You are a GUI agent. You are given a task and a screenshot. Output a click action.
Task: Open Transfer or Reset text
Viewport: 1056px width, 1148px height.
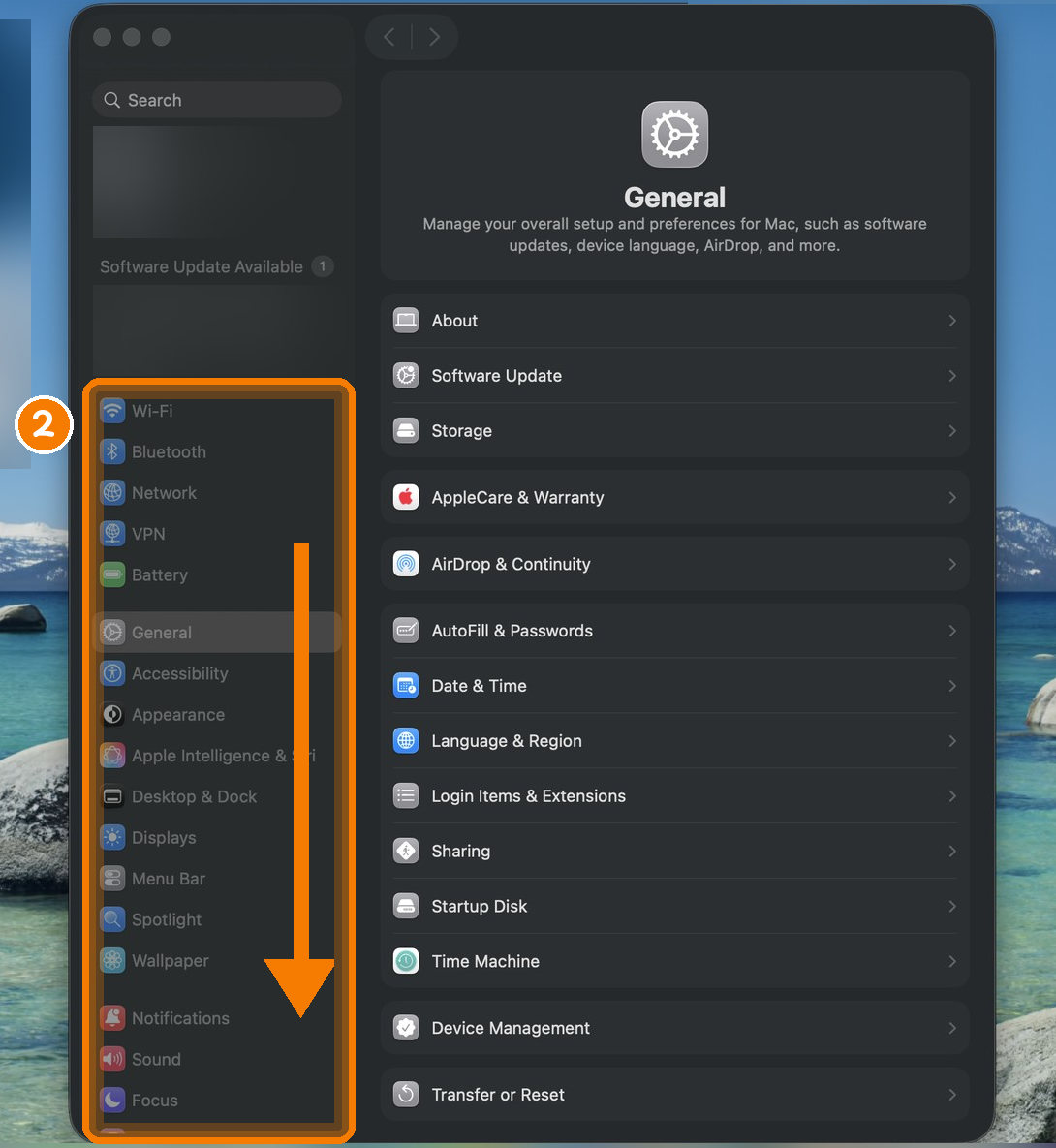498,1094
